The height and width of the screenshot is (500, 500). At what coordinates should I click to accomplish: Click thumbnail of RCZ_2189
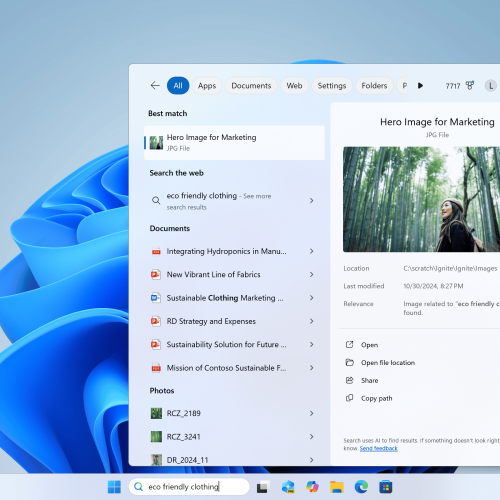156,413
